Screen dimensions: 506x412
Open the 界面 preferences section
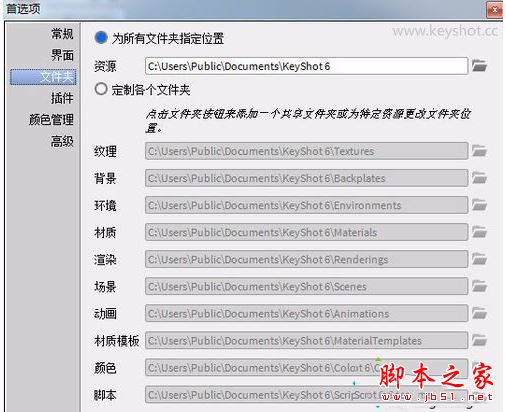click(62, 55)
